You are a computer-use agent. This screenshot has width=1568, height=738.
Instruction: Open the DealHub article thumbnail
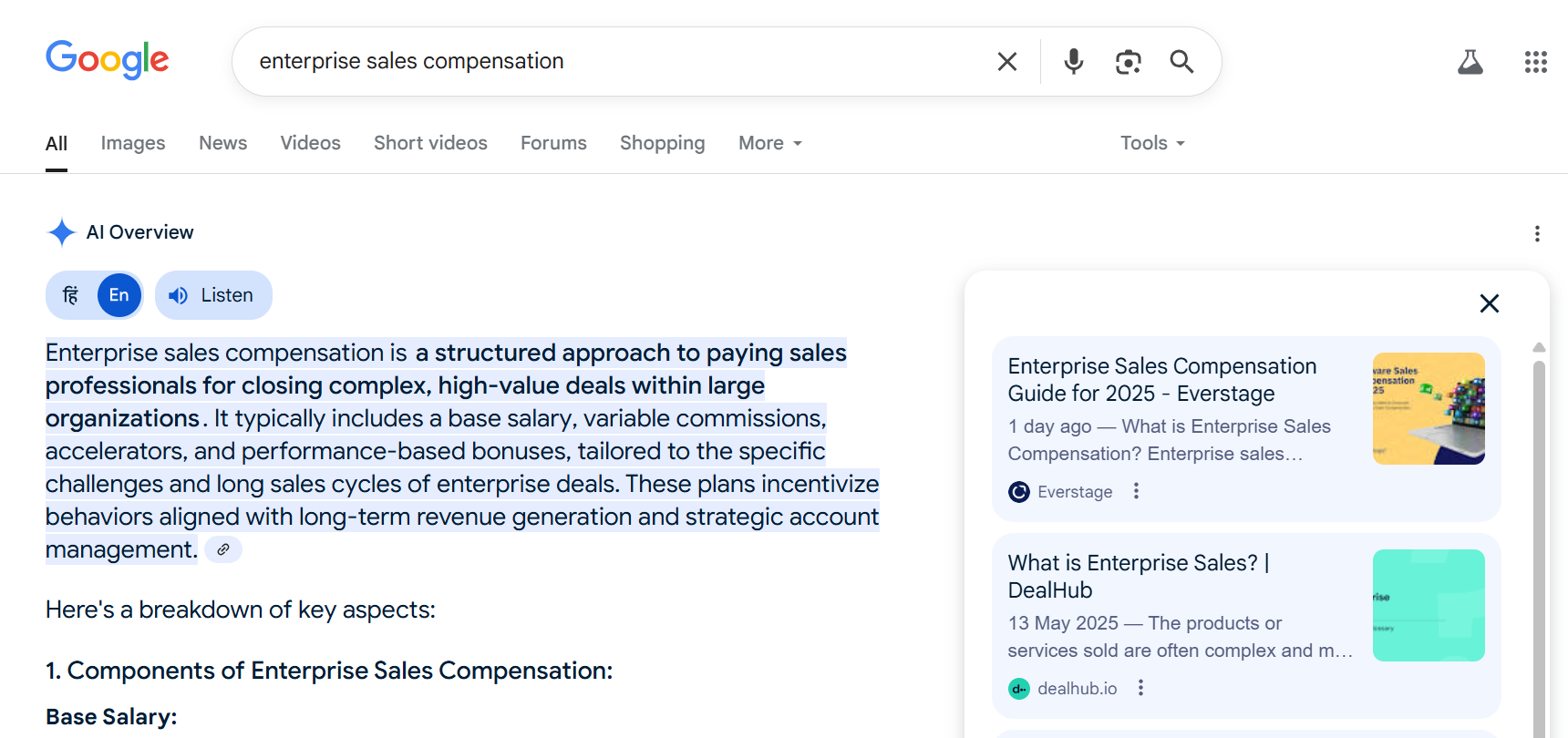tap(1429, 605)
